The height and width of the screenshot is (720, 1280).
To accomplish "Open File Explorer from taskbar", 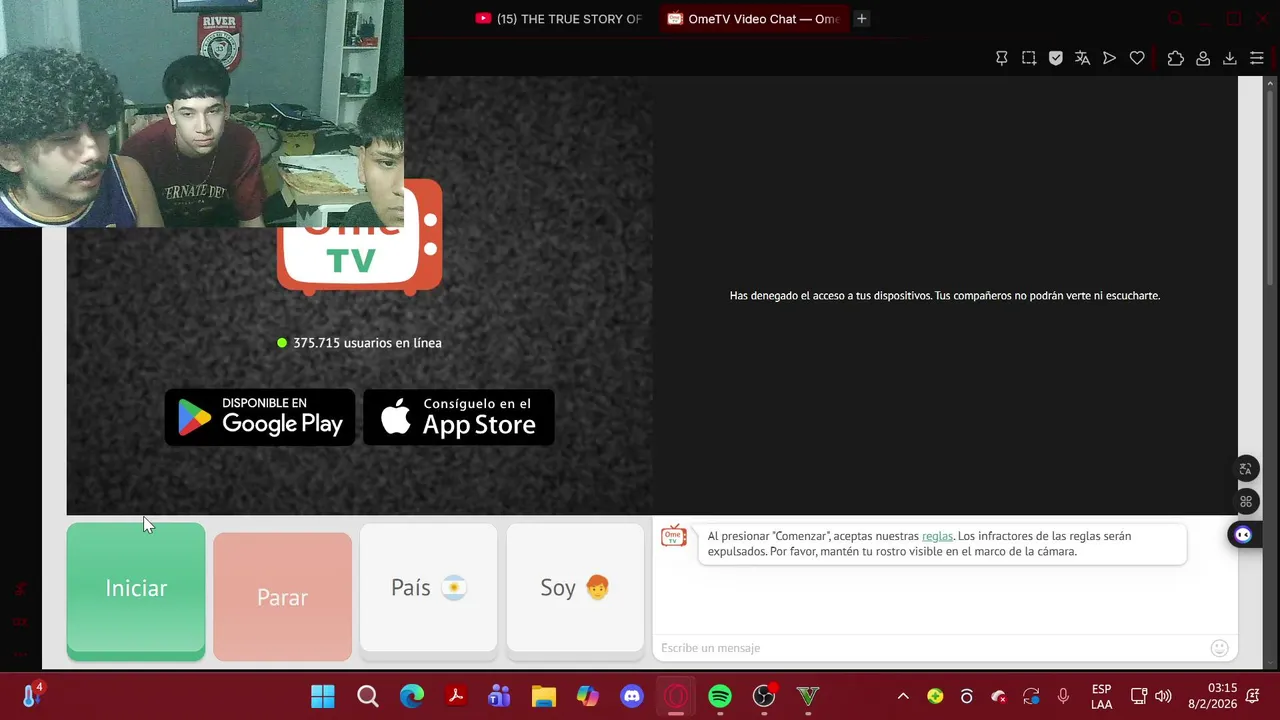I will (543, 696).
